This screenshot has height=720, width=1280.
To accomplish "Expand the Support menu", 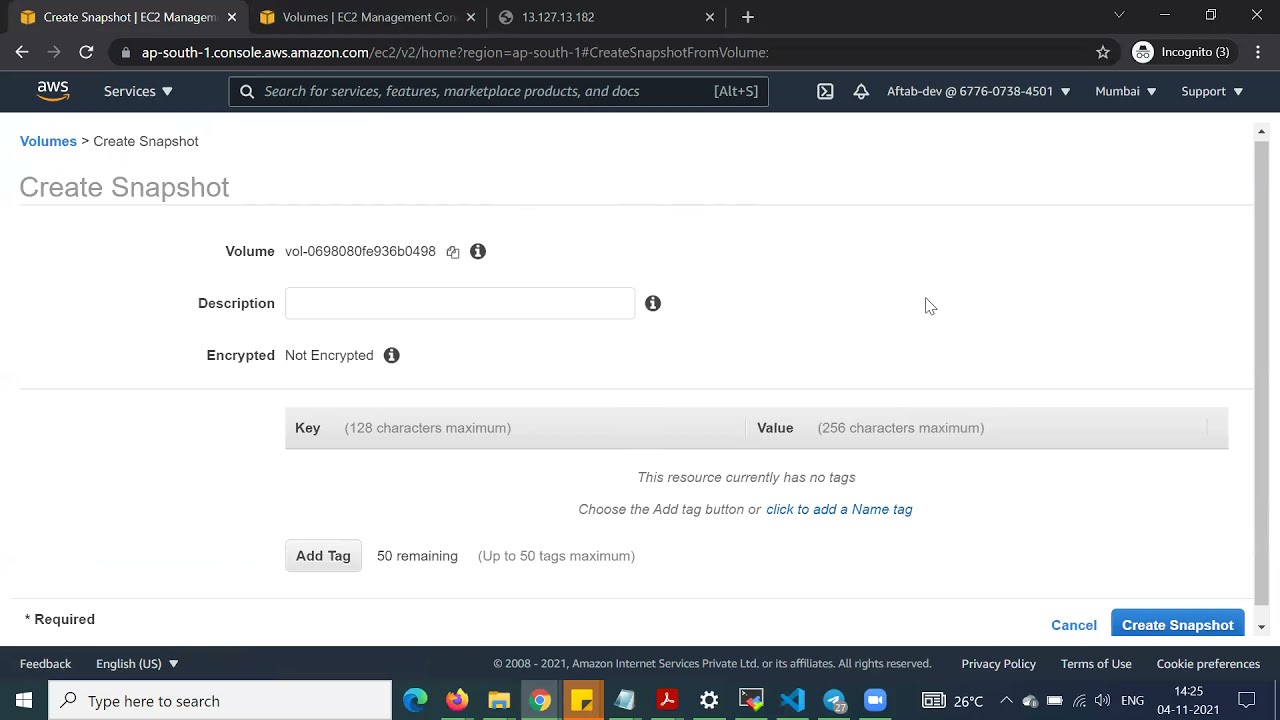I will pyautogui.click(x=1212, y=91).
